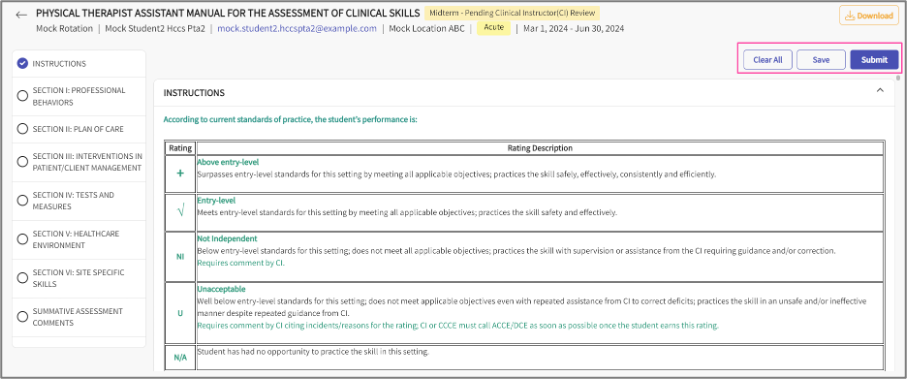Click the download icon in Download button
The width and height of the screenshot is (908, 380).
click(x=850, y=16)
